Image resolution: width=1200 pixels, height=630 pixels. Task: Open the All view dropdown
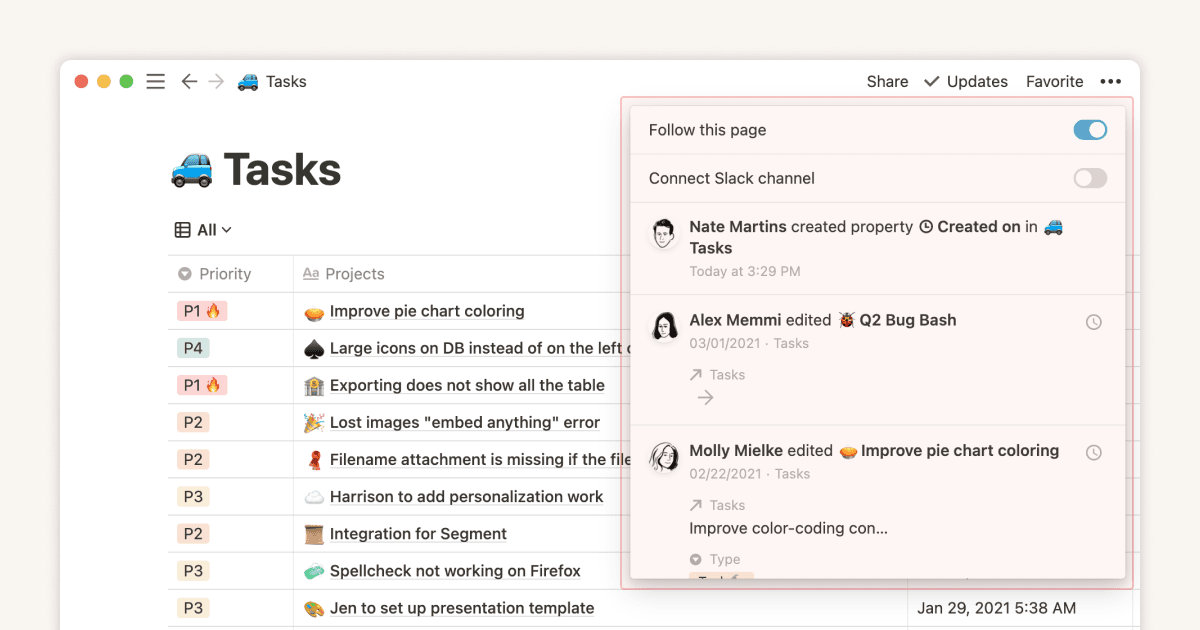[x=203, y=229]
